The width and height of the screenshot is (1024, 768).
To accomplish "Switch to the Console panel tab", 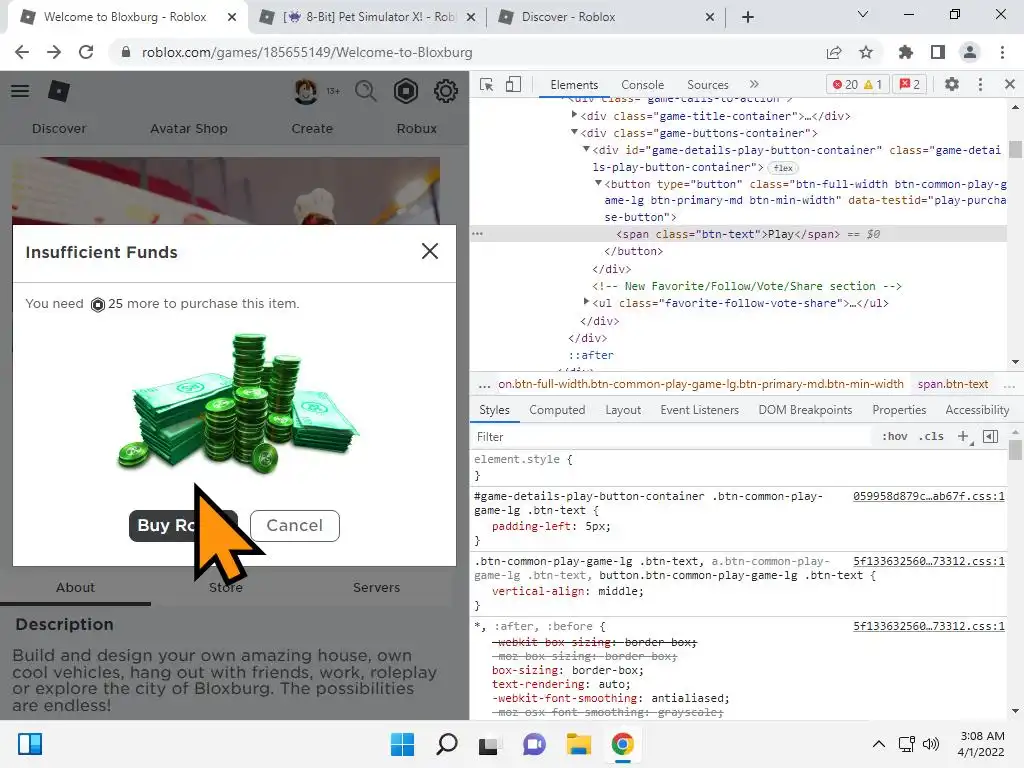I will click(643, 85).
